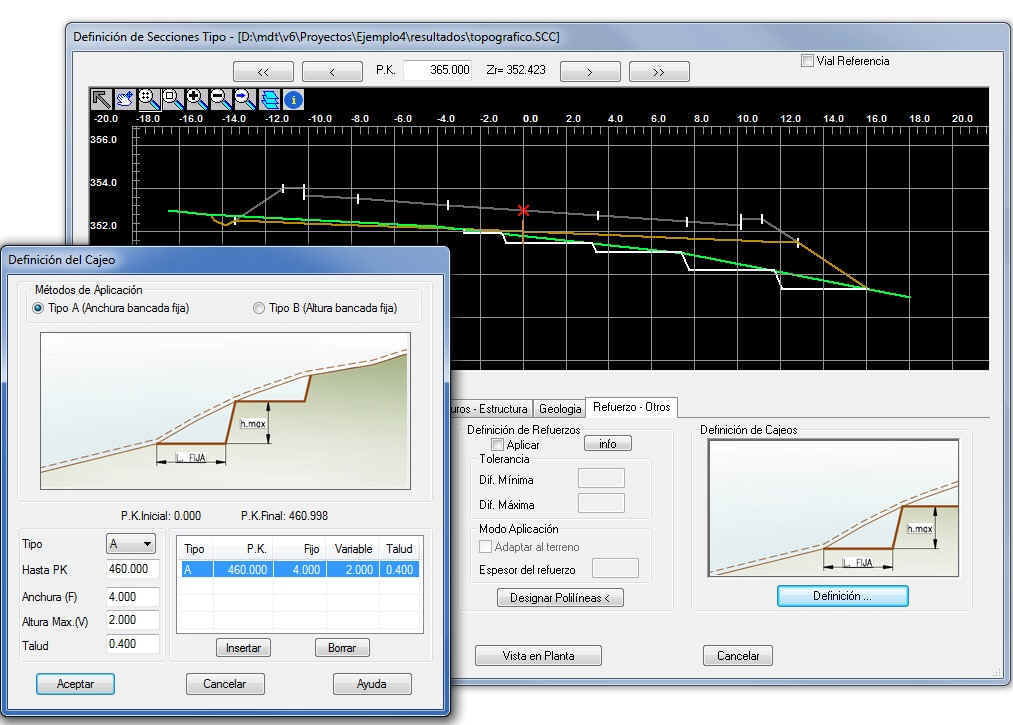
Task: Click the zoom extents magnifier icon
Action: (x=149, y=99)
